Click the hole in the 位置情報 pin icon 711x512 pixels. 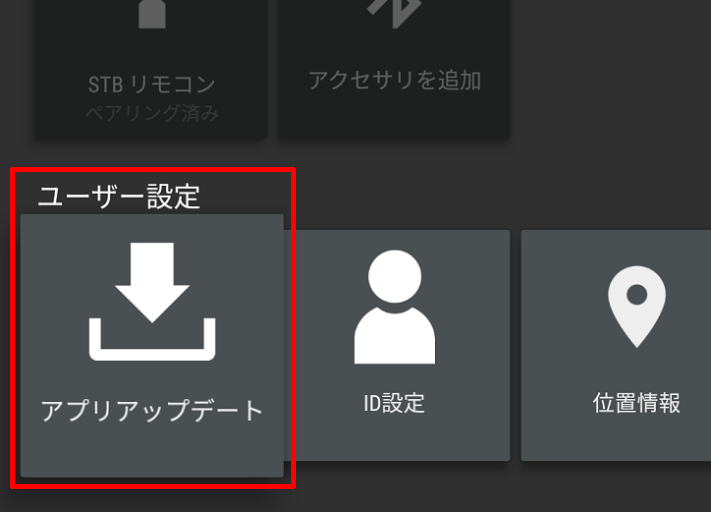[x=637, y=295]
